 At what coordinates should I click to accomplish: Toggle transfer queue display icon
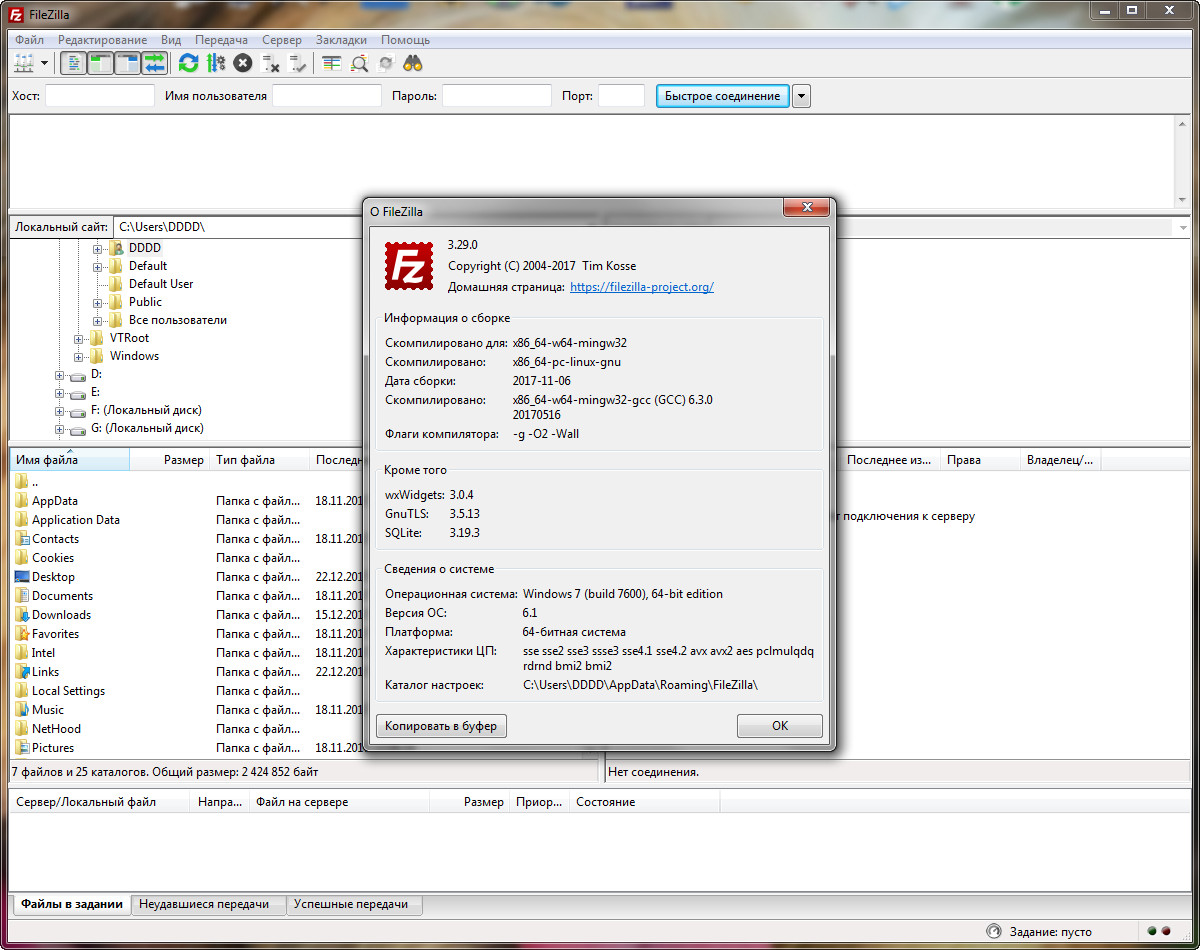pos(154,64)
